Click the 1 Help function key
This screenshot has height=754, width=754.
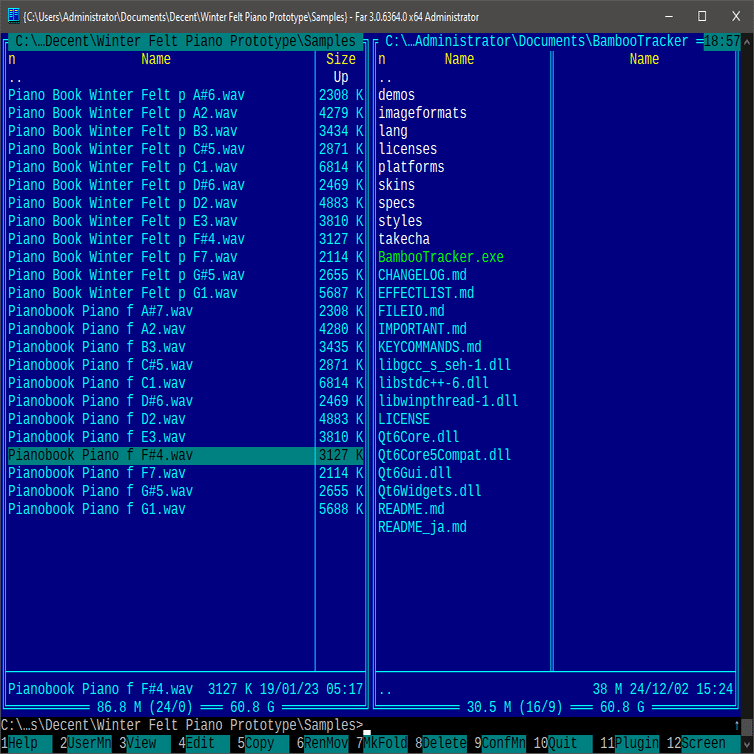[26, 742]
